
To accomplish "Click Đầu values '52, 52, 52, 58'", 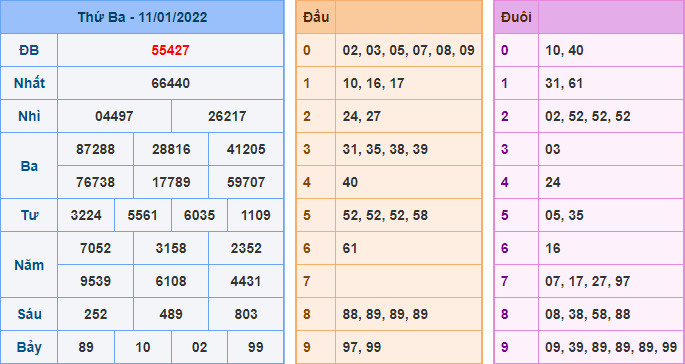I will (x=385, y=215).
